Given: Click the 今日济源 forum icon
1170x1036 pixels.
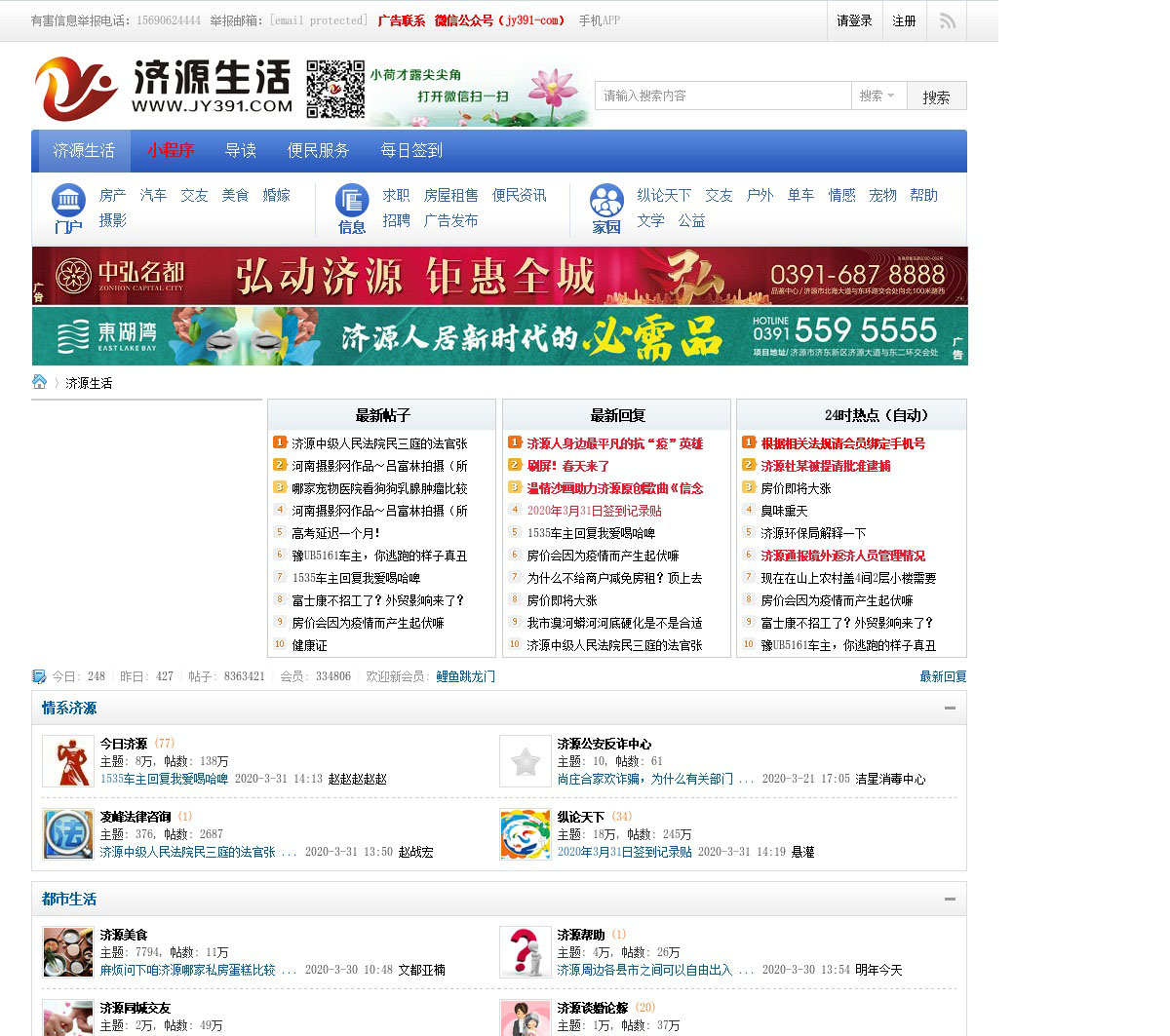Looking at the screenshot, I should pyautogui.click(x=67, y=761).
